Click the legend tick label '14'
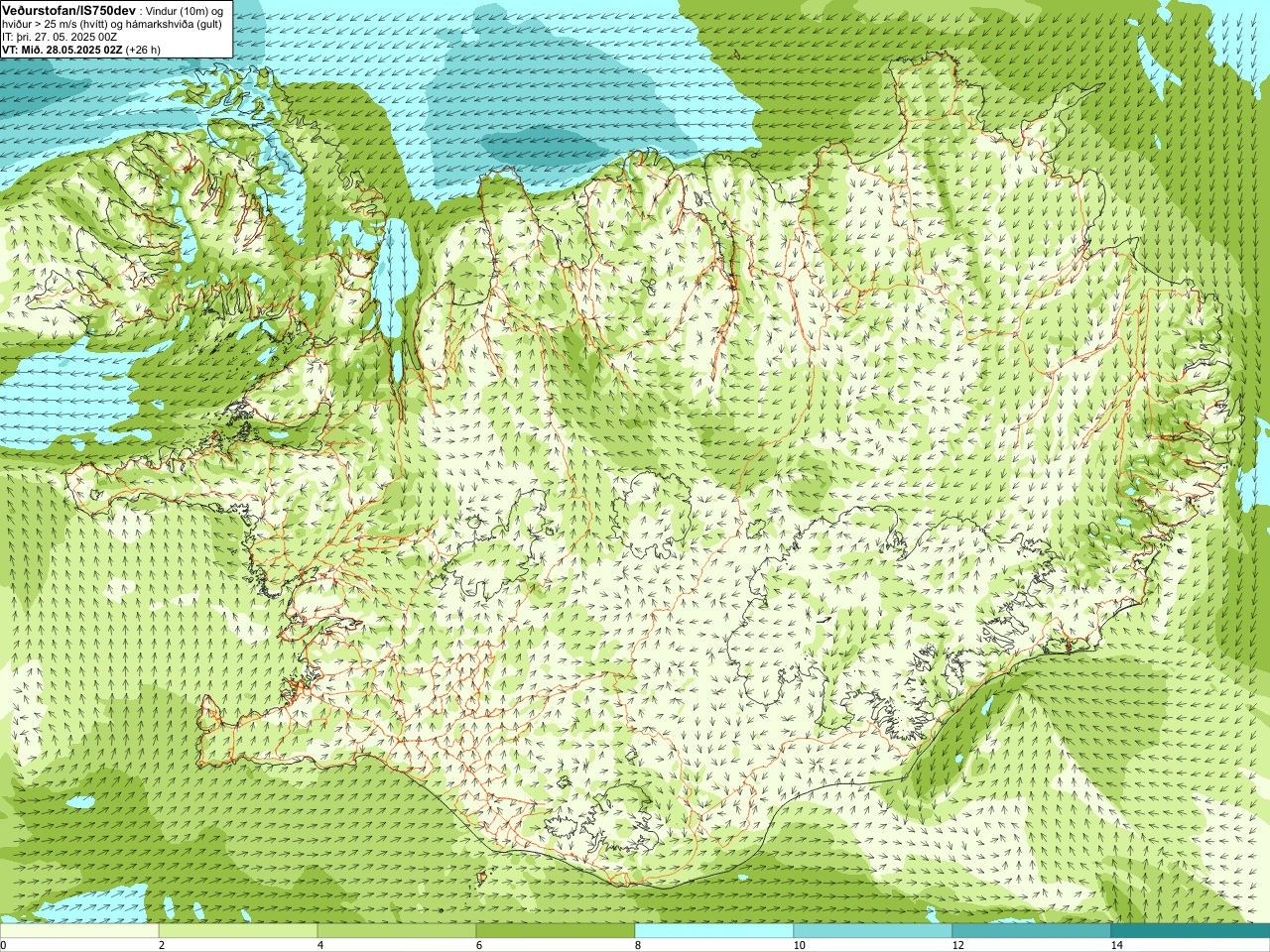 tap(1116, 945)
